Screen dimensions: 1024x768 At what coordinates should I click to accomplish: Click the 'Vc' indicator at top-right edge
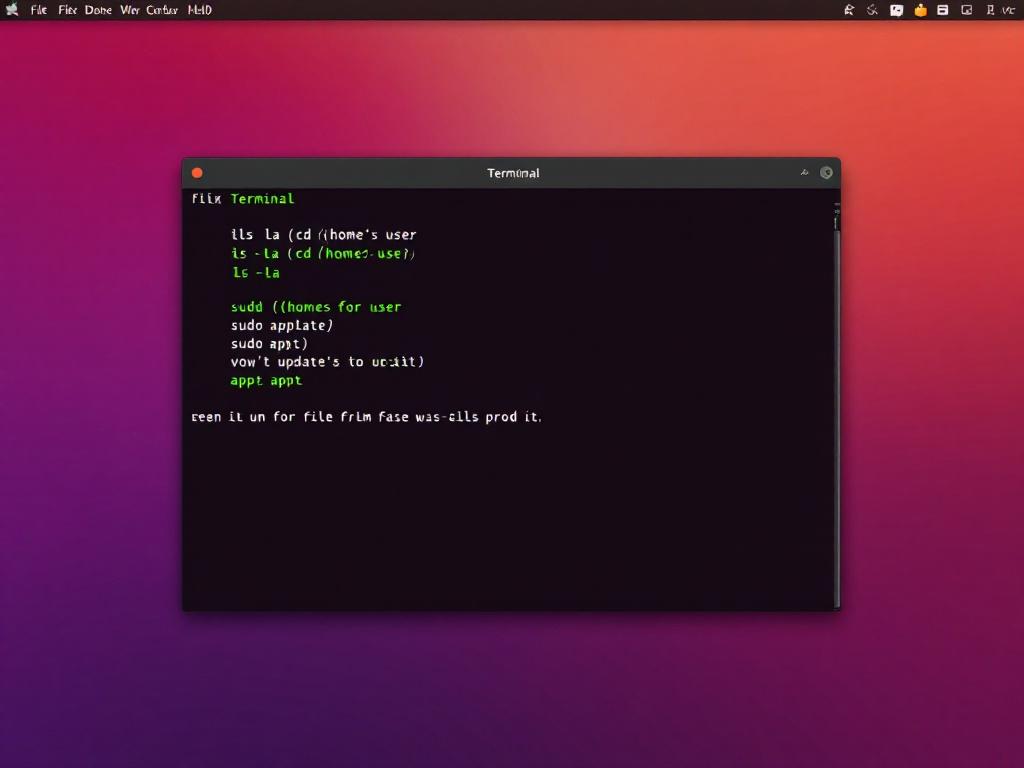click(x=1007, y=10)
